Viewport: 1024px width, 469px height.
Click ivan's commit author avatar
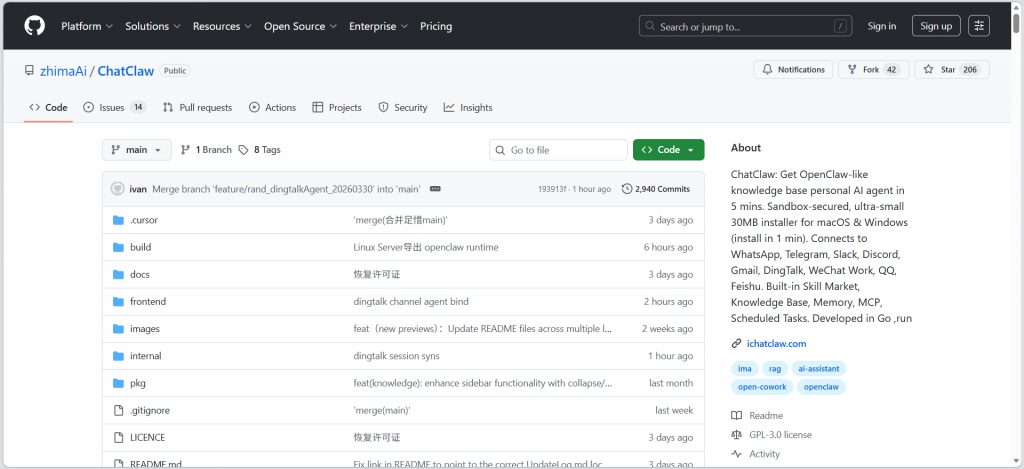click(118, 189)
